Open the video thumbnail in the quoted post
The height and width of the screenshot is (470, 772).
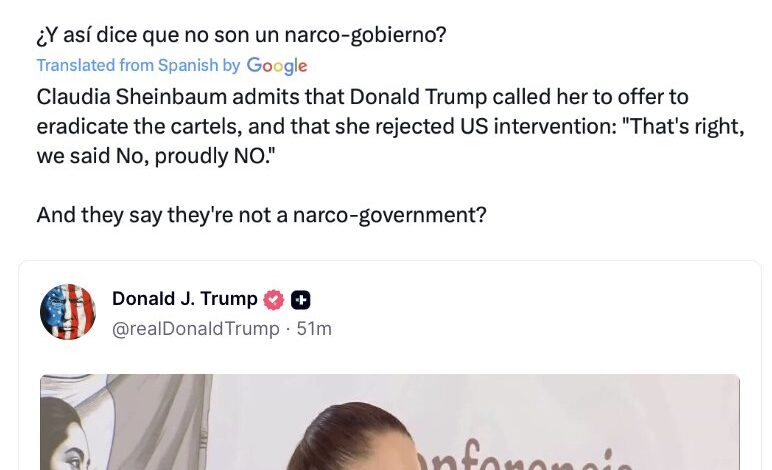coord(390,422)
